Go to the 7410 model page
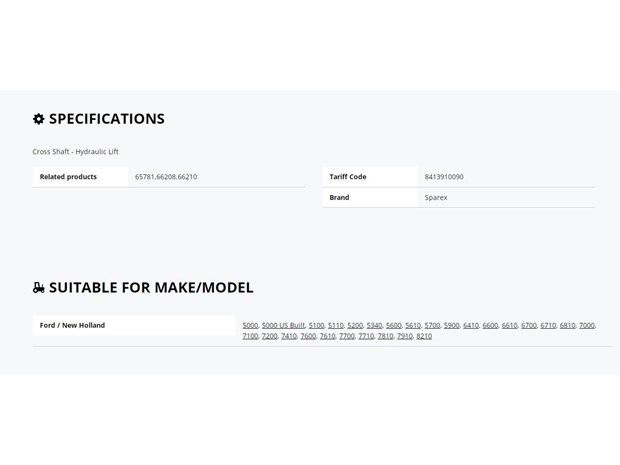620x465 pixels. click(x=289, y=336)
